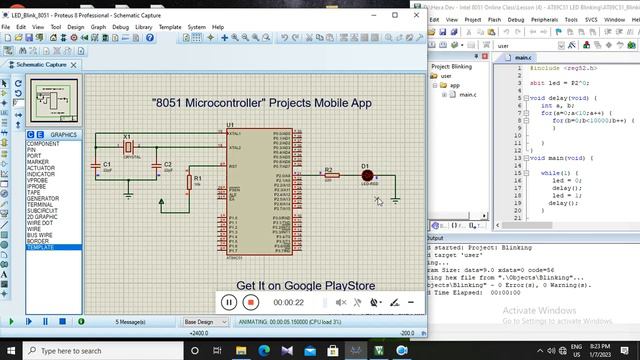The image size is (640, 360).
Task: Select WIRE DOT in the GRAPHICS list
Action: pyautogui.click(x=40, y=223)
